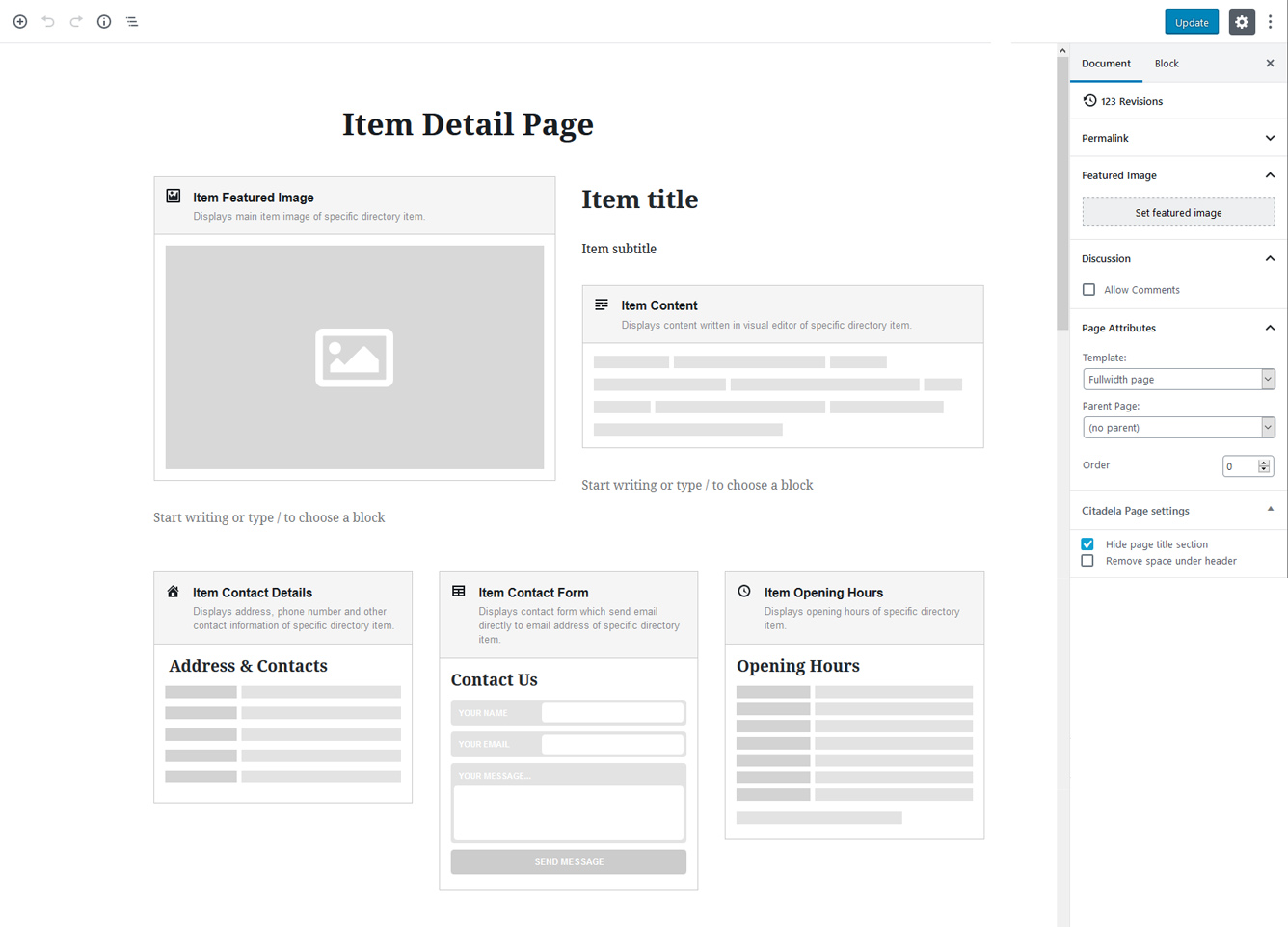The height and width of the screenshot is (927, 1288).
Task: Toggle the settings gear icon
Action: tap(1242, 22)
